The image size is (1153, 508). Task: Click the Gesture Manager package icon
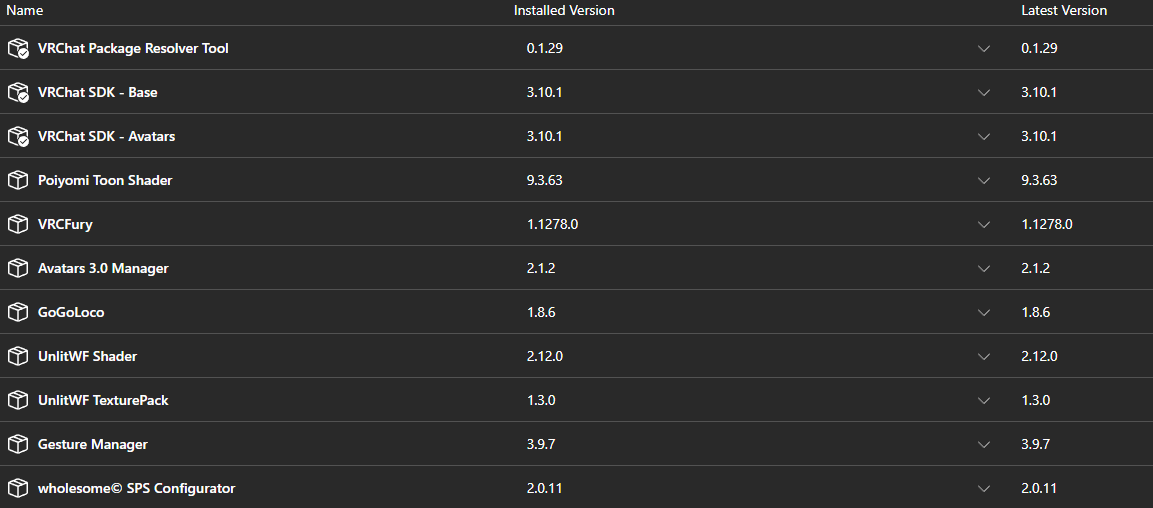[18, 444]
